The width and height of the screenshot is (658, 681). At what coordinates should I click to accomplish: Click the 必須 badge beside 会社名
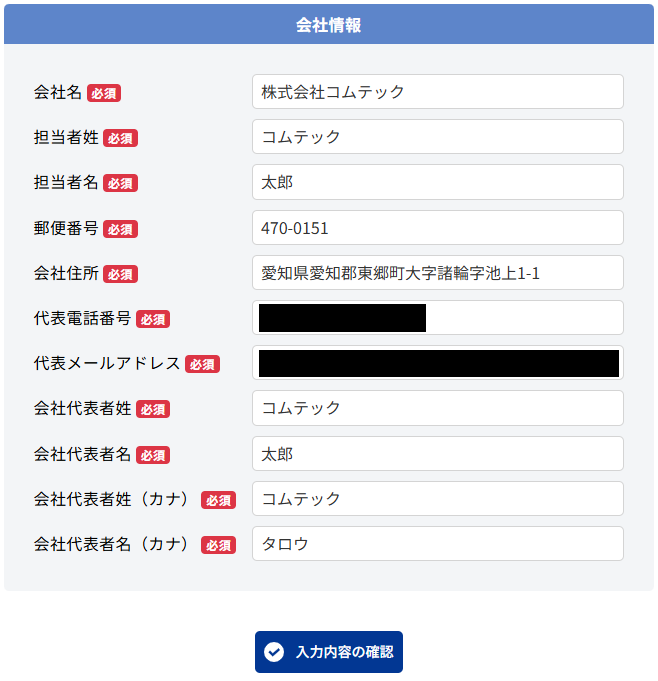104,93
